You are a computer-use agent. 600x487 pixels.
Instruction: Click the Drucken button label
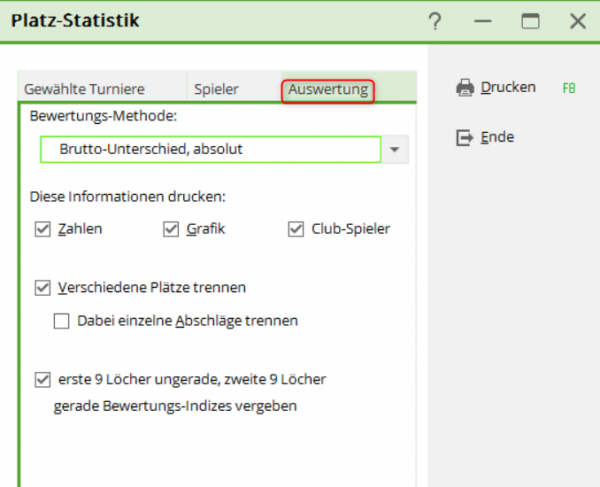[x=508, y=87]
